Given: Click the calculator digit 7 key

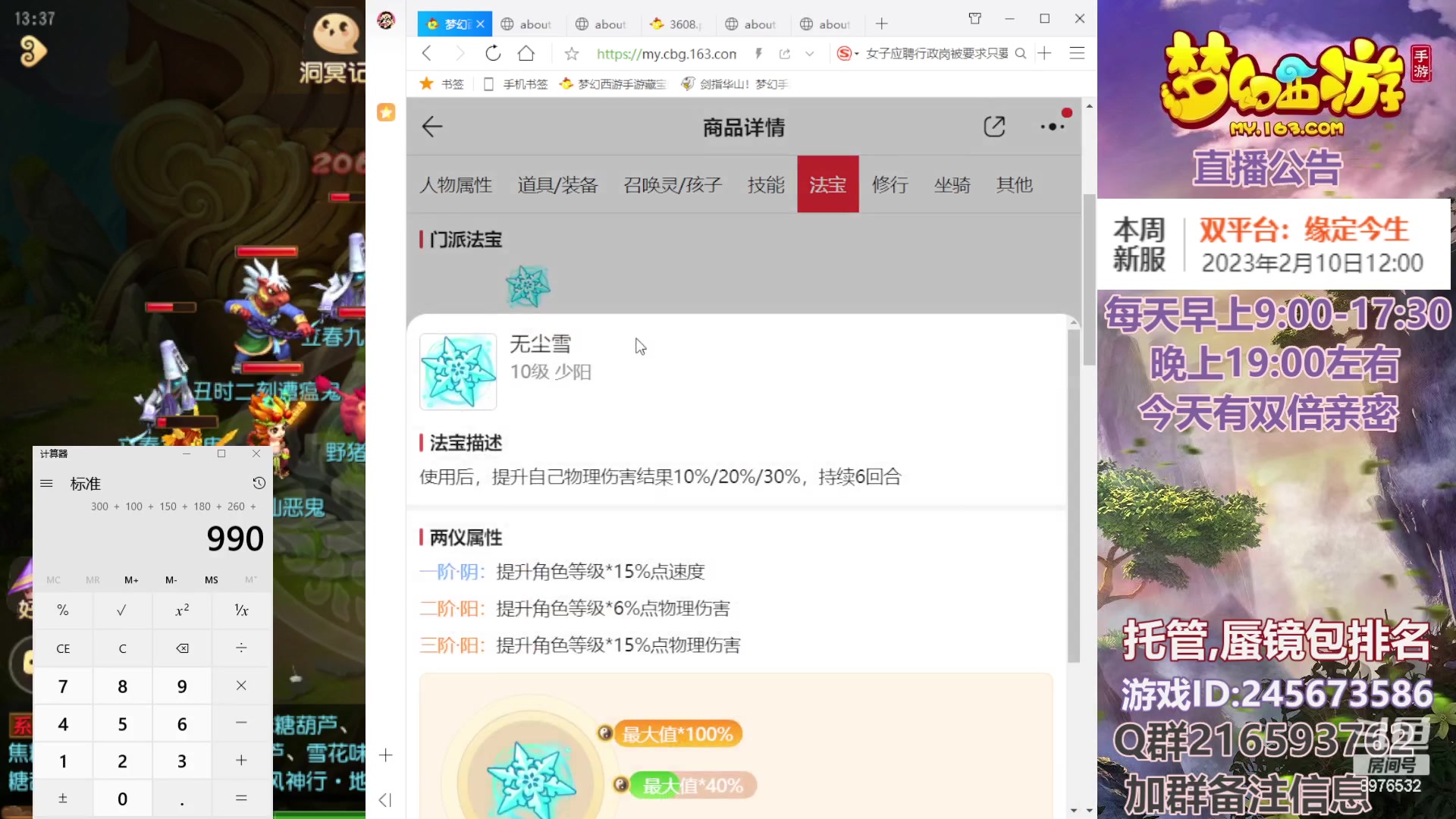Looking at the screenshot, I should tap(63, 686).
